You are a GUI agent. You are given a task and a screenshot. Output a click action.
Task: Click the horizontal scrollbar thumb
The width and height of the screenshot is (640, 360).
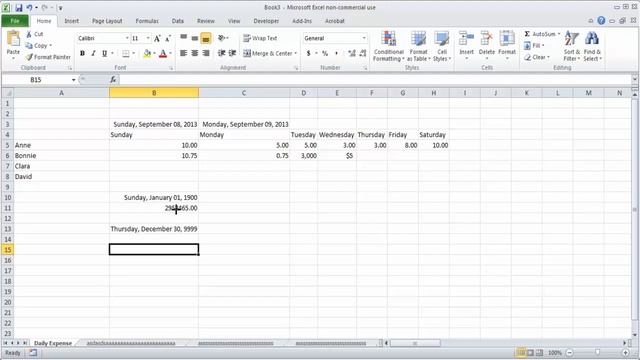(415, 343)
